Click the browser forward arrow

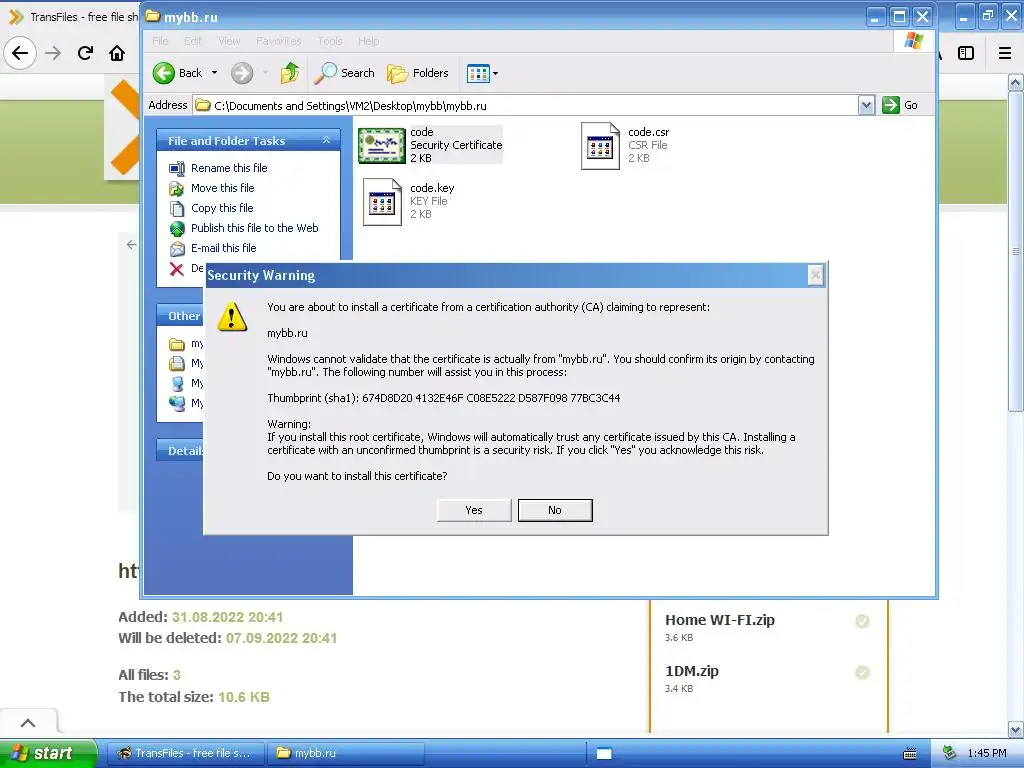54,53
